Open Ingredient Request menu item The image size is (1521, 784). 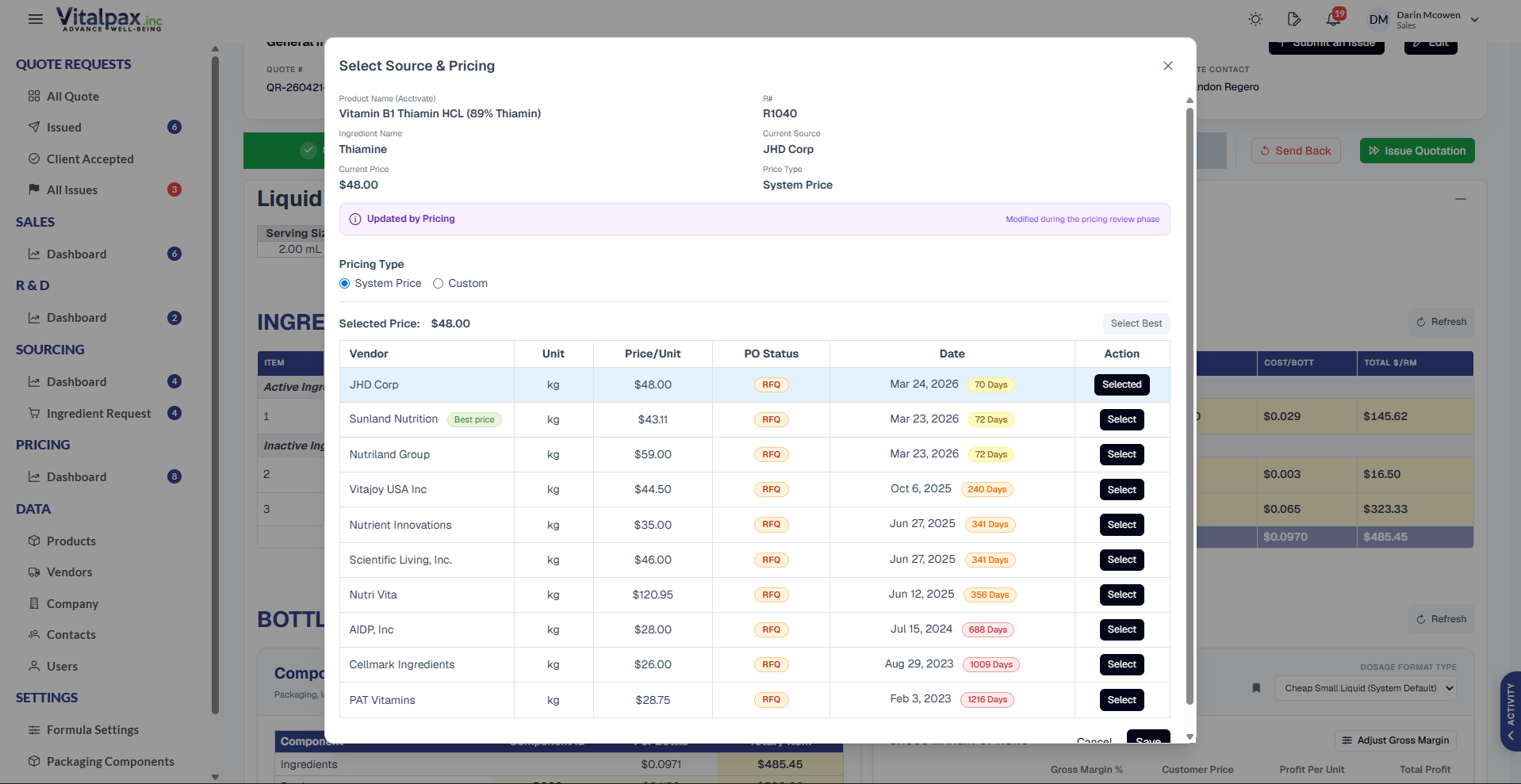(x=98, y=413)
